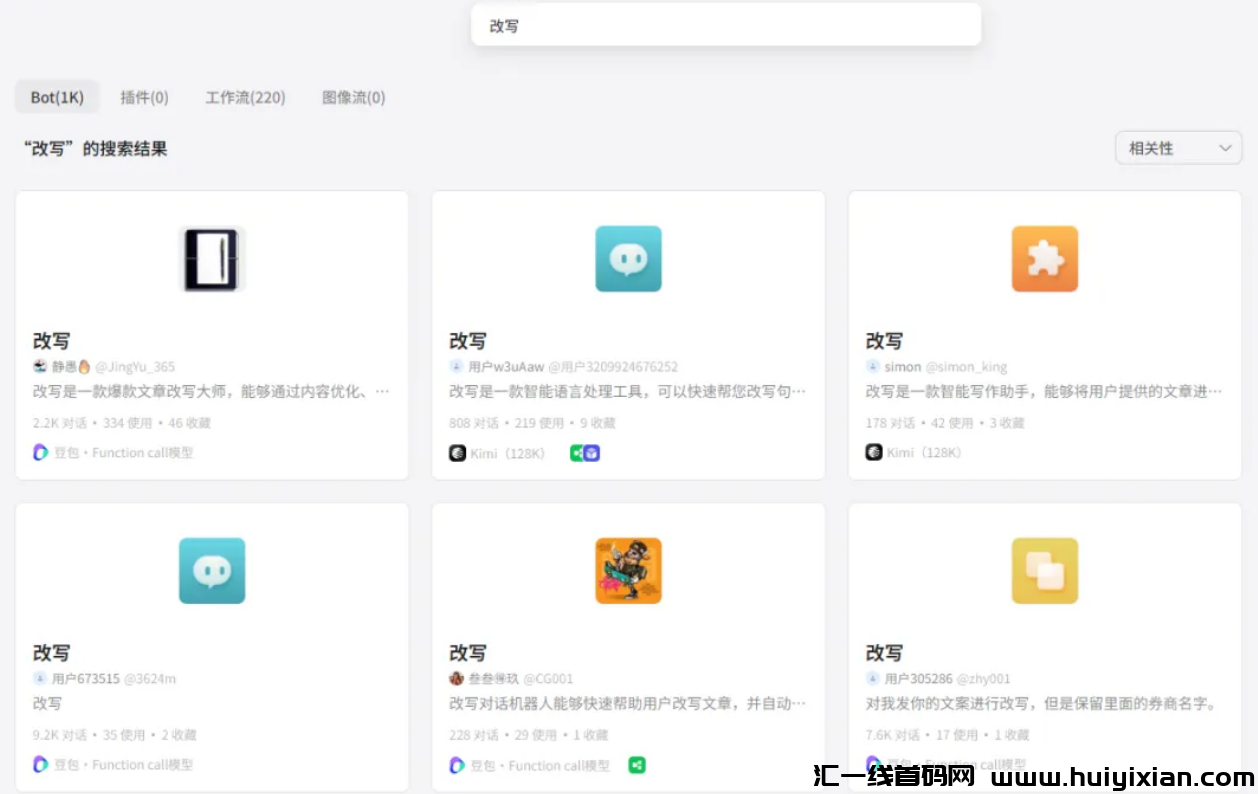Click the orange puzzle-piece avatar of simon's 改写 bot
Image resolution: width=1258 pixels, height=794 pixels.
pyautogui.click(x=1044, y=258)
